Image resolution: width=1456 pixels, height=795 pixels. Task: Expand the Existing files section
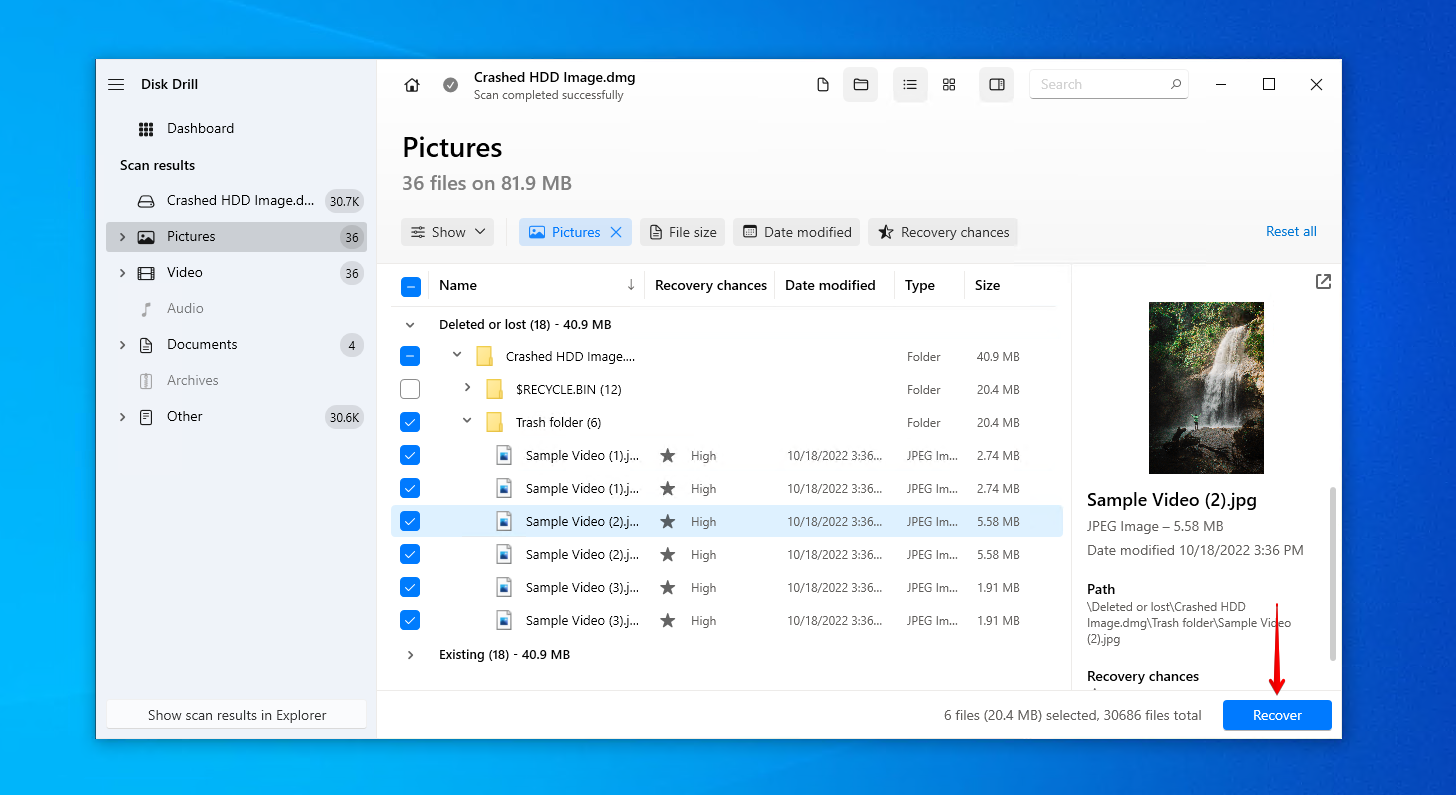point(410,654)
